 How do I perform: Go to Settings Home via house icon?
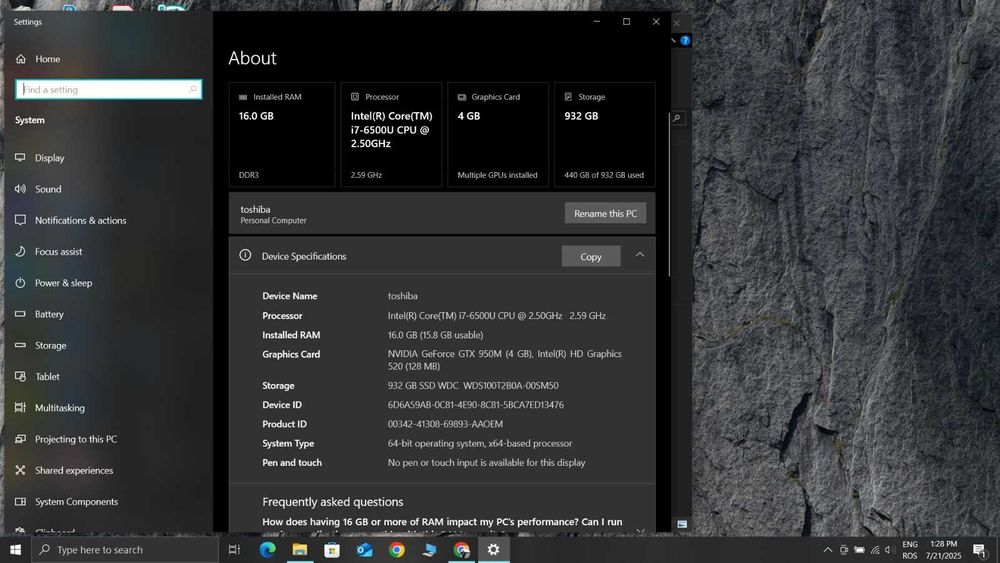pyautogui.click(x=20, y=59)
